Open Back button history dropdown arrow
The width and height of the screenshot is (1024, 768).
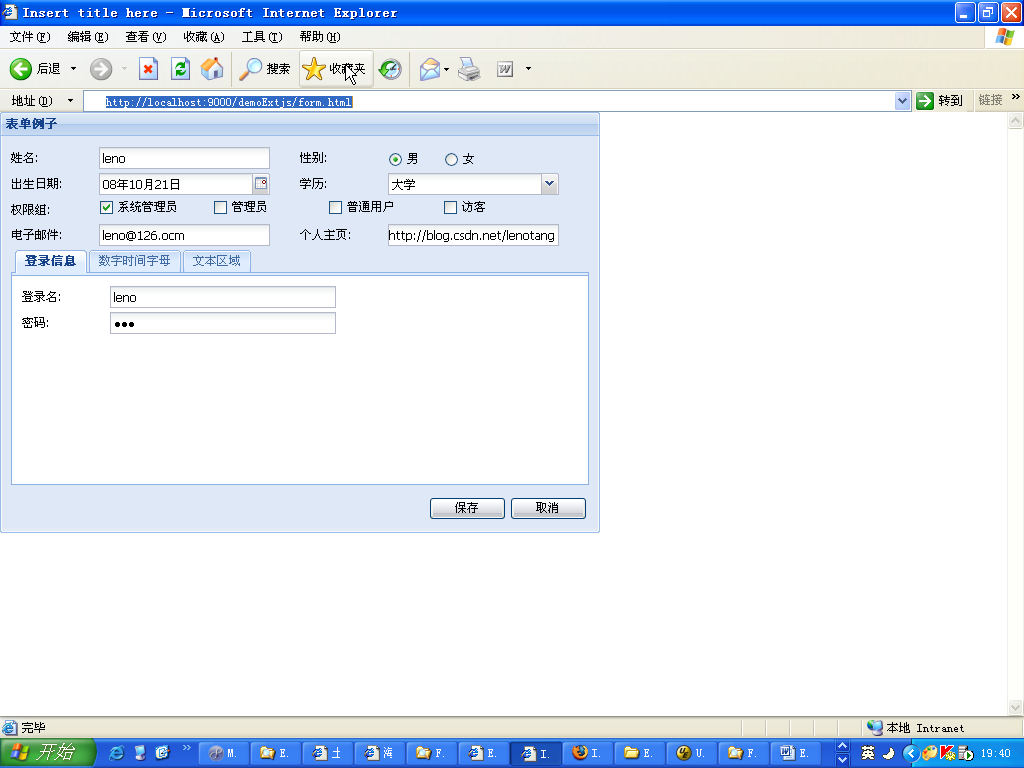pos(73,69)
